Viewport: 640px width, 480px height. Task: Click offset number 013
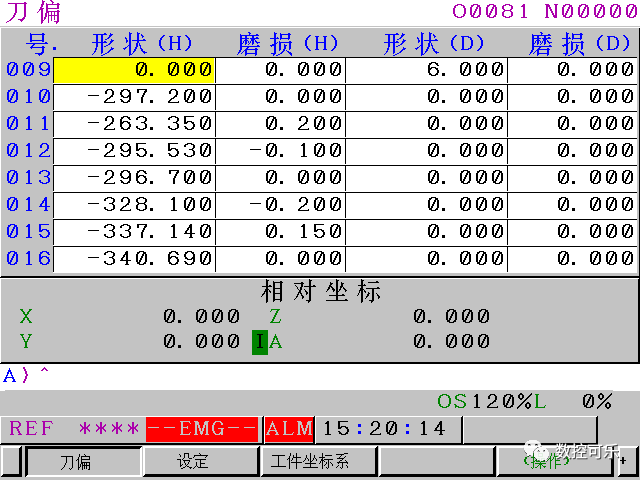click(28, 178)
